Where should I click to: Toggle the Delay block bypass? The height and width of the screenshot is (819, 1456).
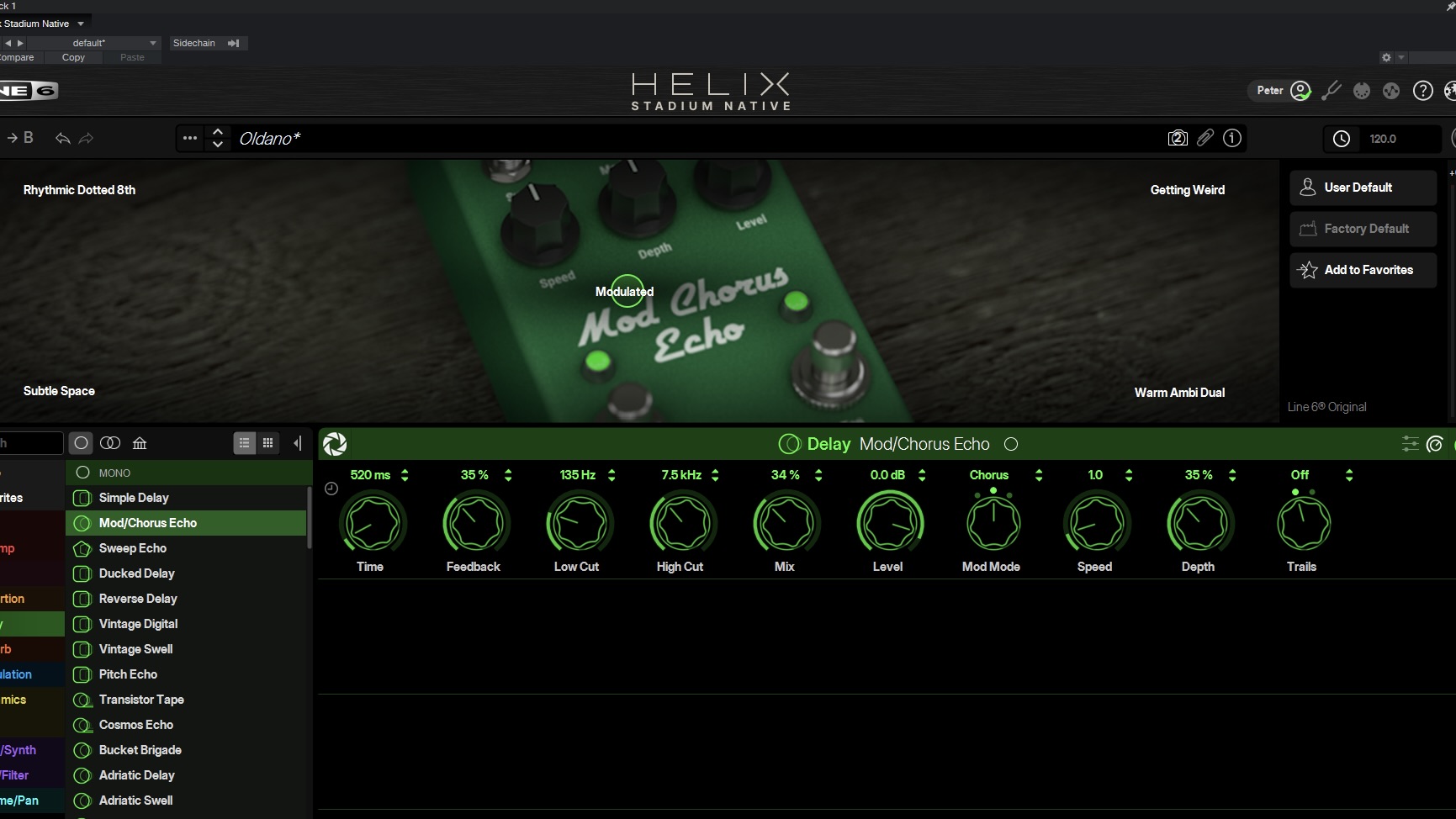pos(789,444)
